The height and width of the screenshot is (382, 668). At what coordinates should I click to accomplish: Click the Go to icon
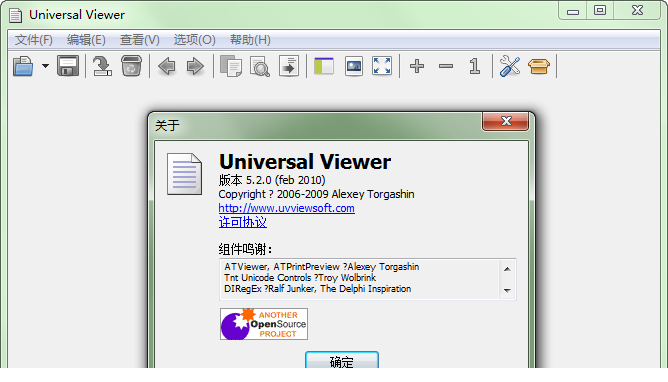(289, 66)
